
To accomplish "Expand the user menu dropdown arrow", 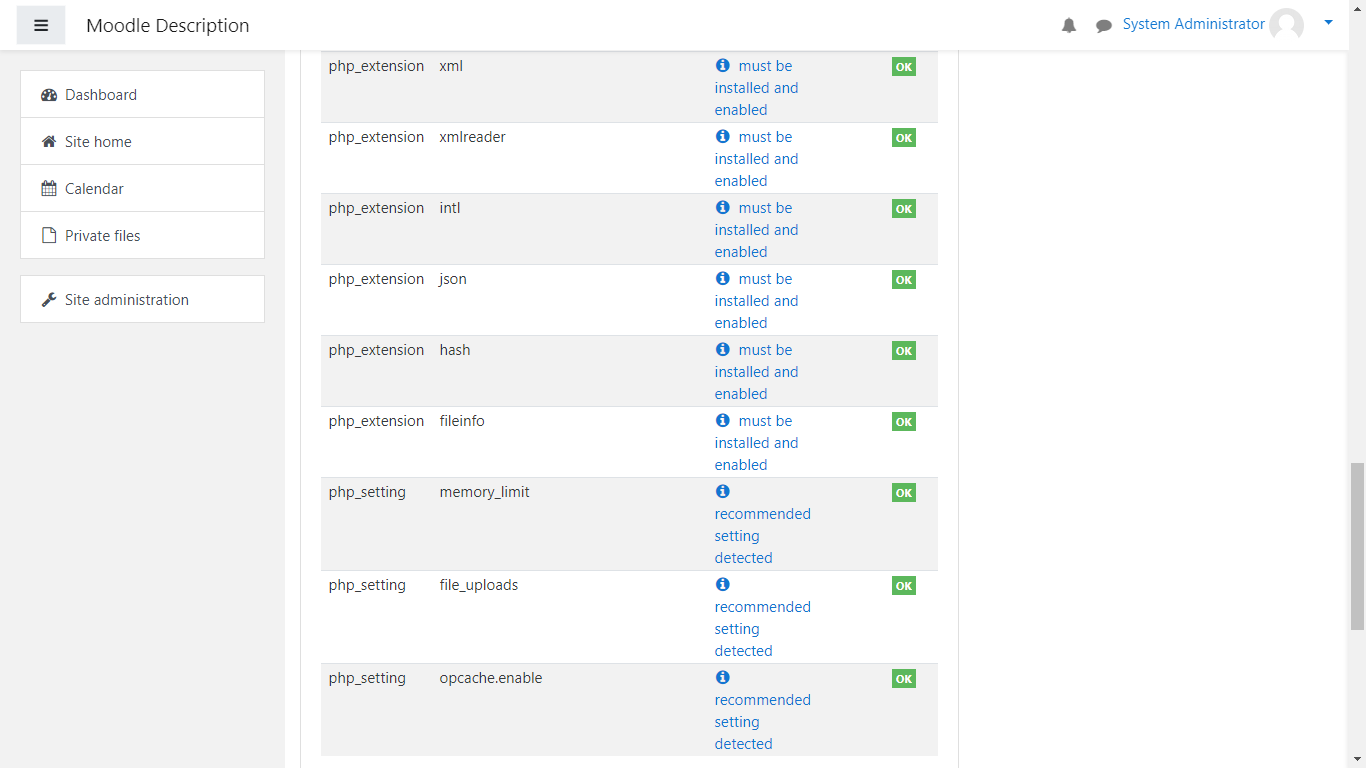I will point(1328,22).
